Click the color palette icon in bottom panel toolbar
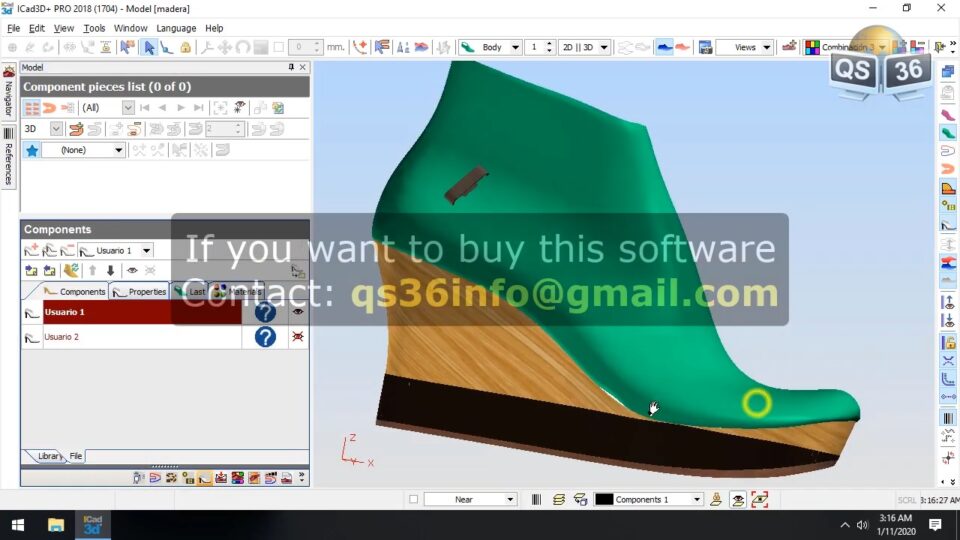Screen dimensions: 960x540 pos(238,478)
